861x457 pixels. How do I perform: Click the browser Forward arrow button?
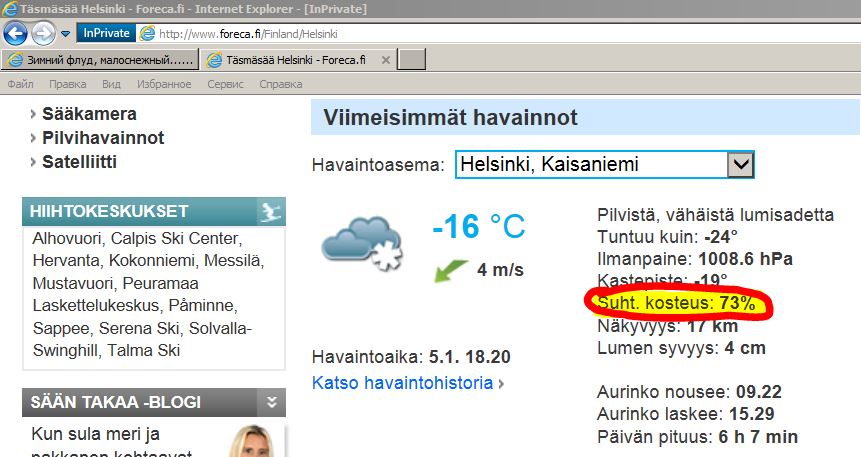pyautogui.click(x=44, y=33)
